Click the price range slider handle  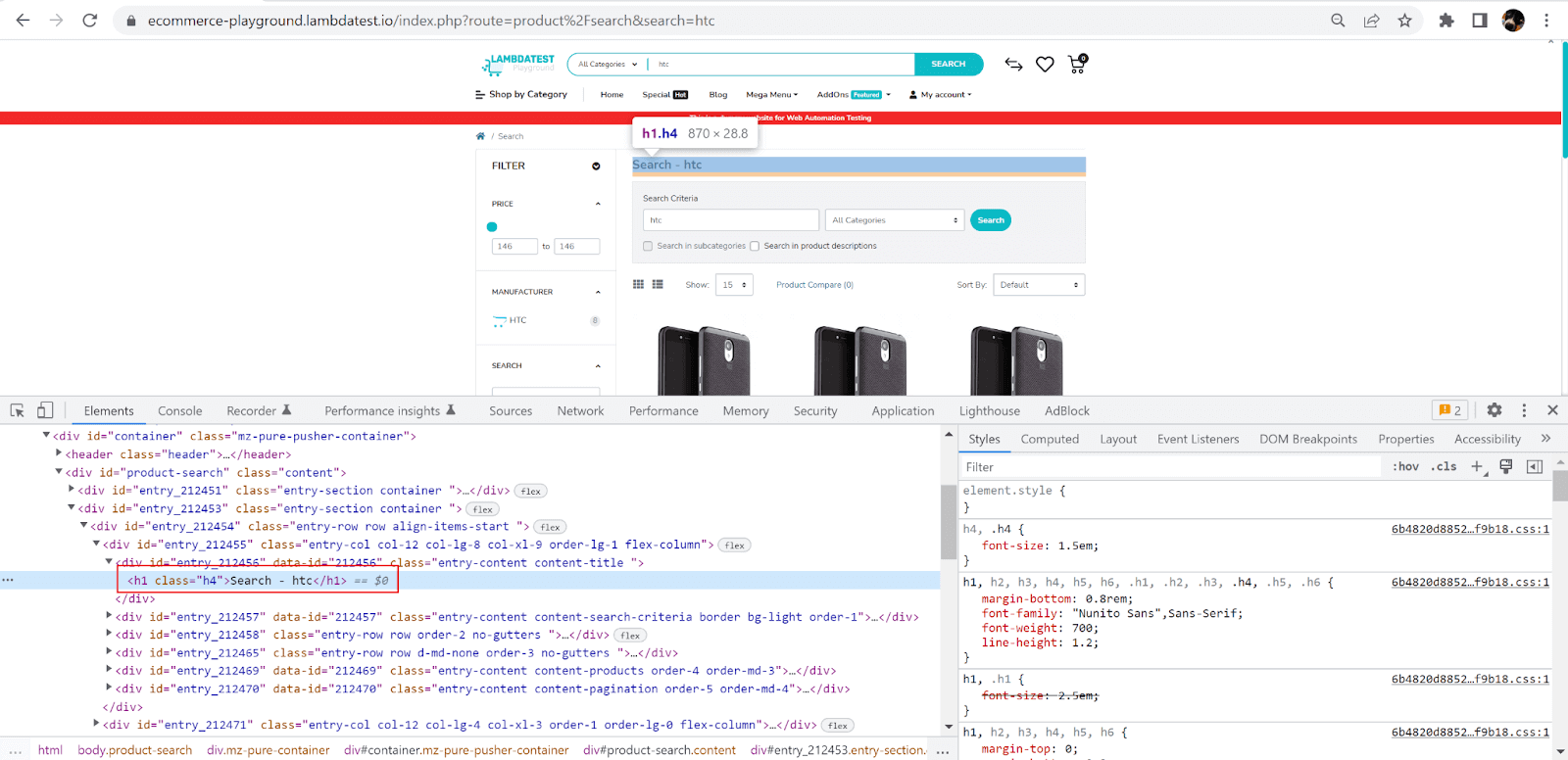coord(492,227)
